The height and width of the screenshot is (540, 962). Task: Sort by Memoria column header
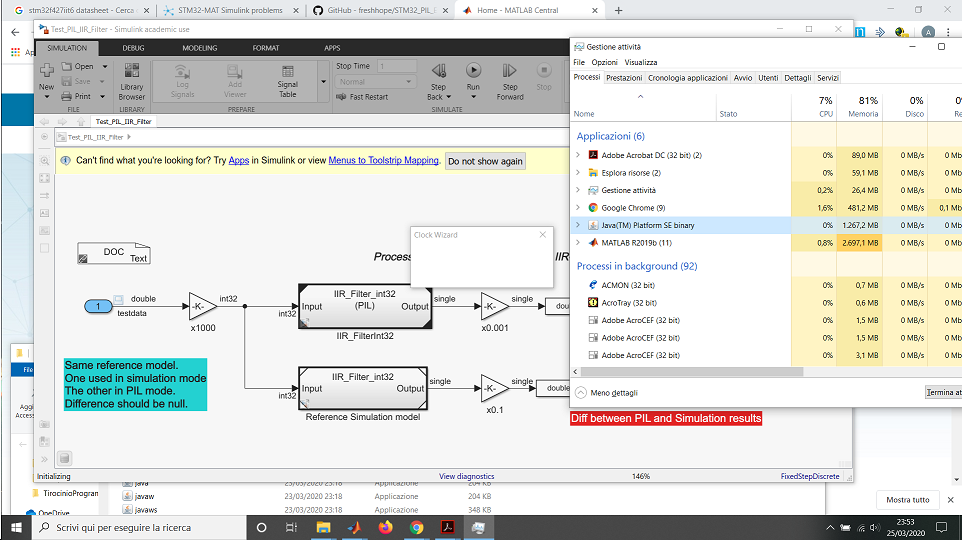tap(860, 106)
